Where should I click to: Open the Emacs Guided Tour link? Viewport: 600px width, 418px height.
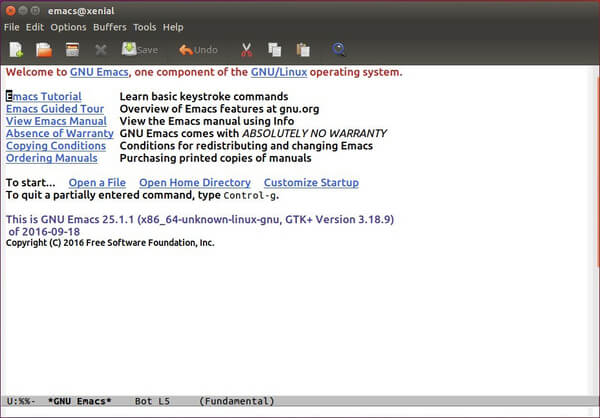55,109
